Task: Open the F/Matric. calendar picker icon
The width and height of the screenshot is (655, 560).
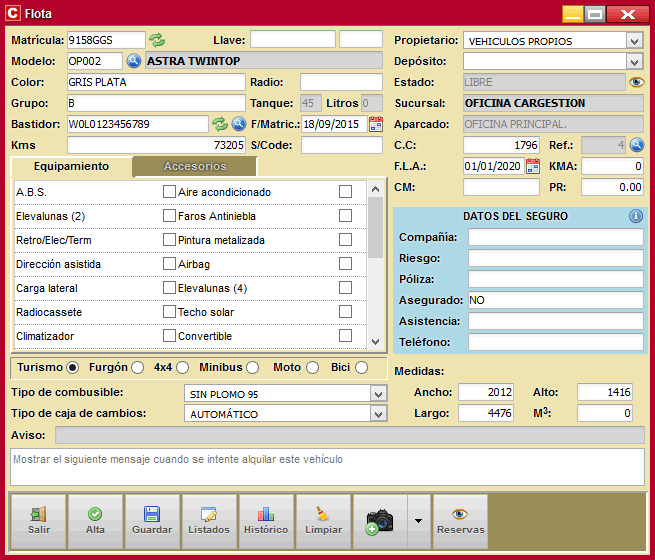Action: 376,124
